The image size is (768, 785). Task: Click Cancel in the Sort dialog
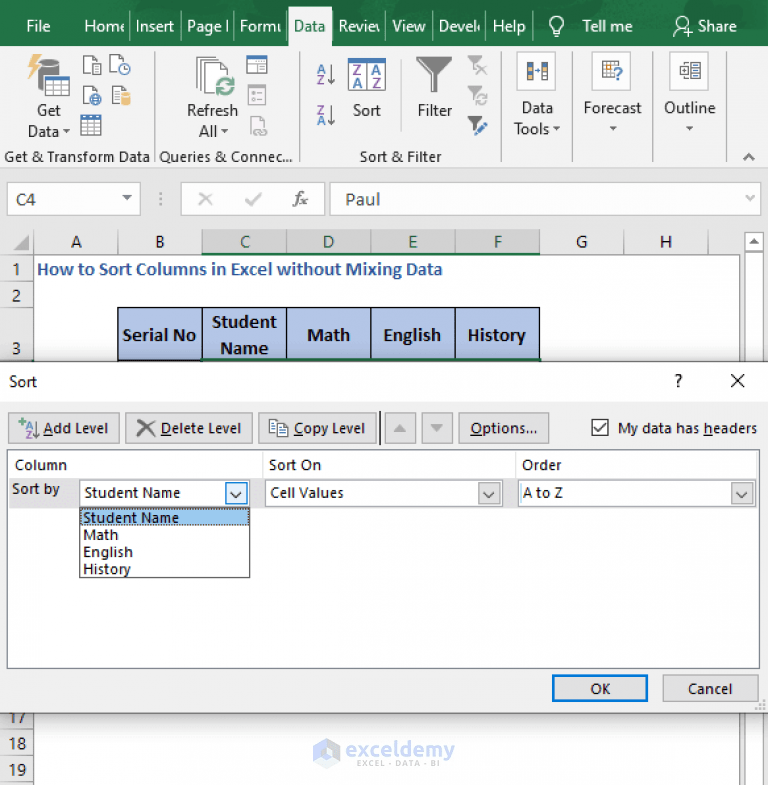[x=710, y=689]
